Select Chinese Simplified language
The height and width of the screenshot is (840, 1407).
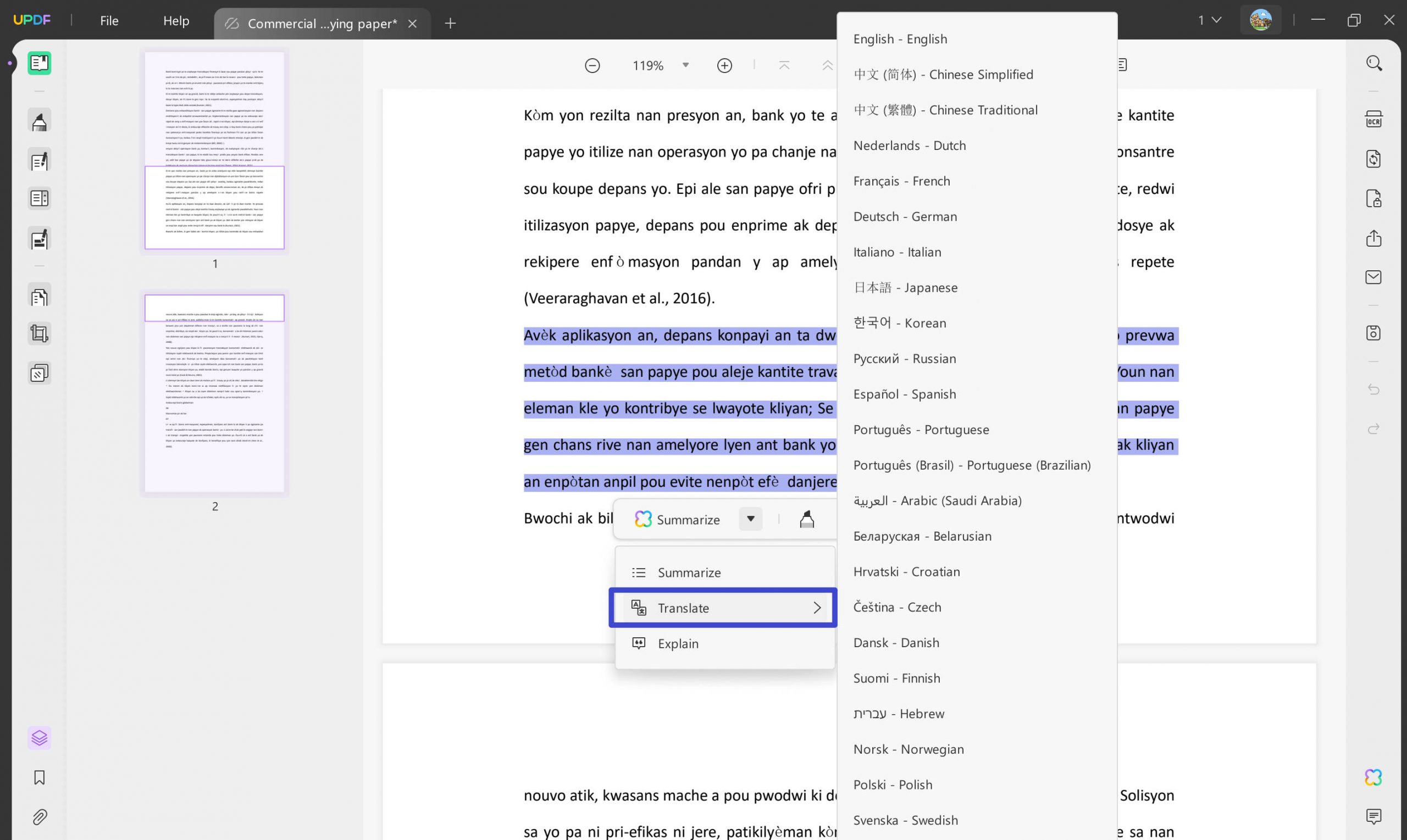click(x=977, y=75)
